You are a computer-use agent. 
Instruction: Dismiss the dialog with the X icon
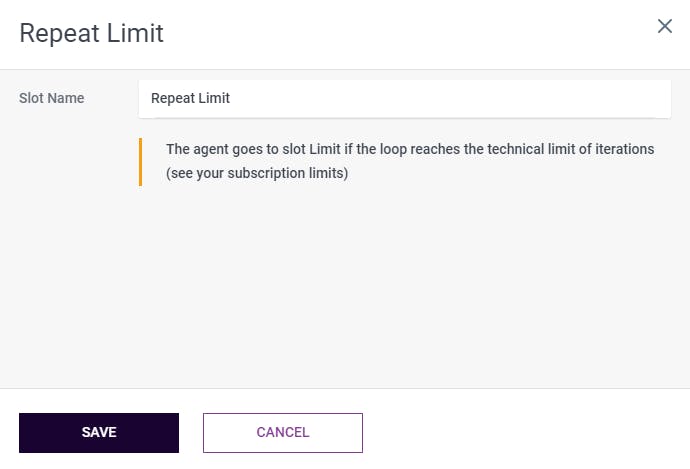pos(664,26)
